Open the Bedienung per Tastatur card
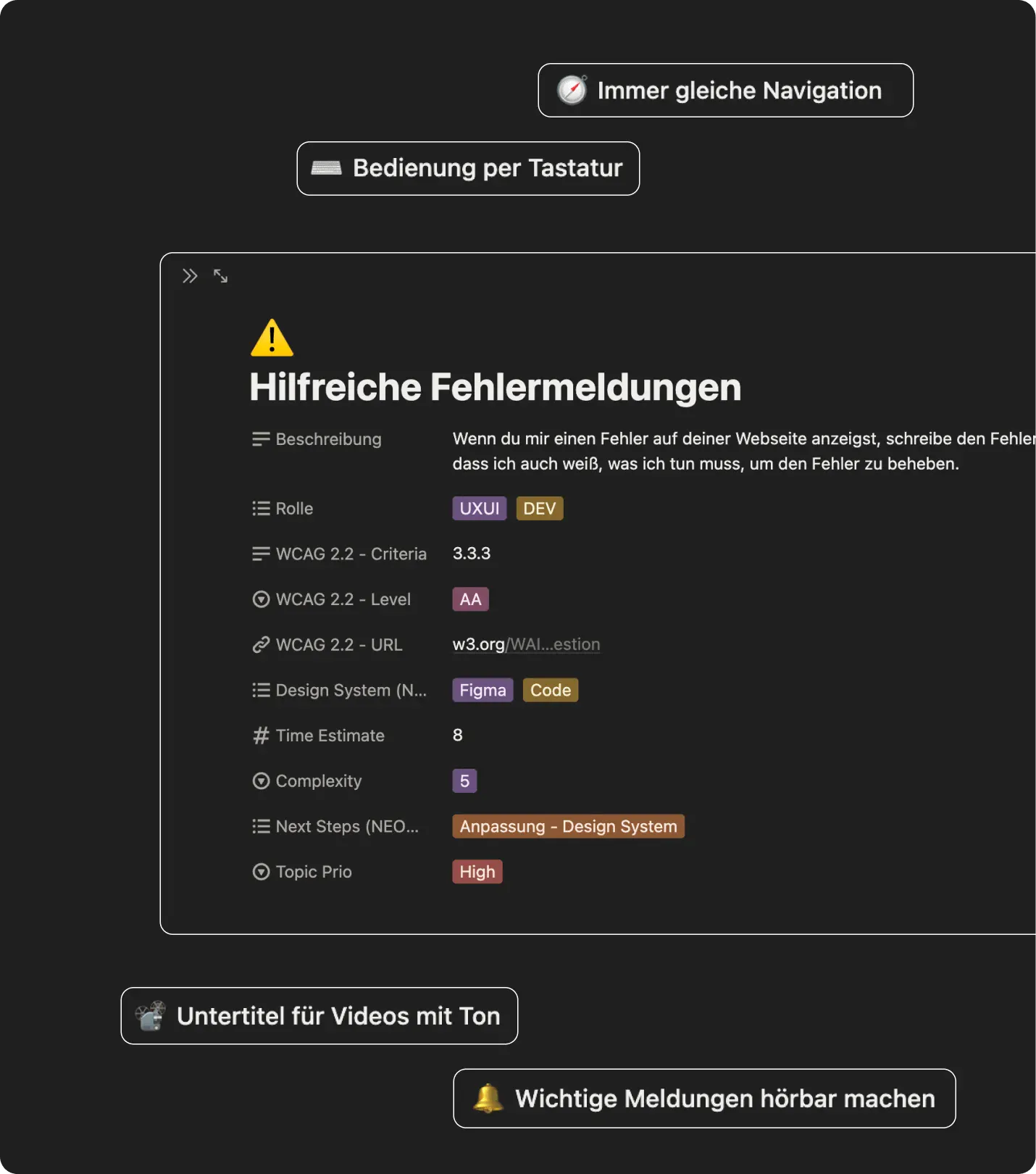Viewport: 1036px width, 1174px height. [468, 168]
